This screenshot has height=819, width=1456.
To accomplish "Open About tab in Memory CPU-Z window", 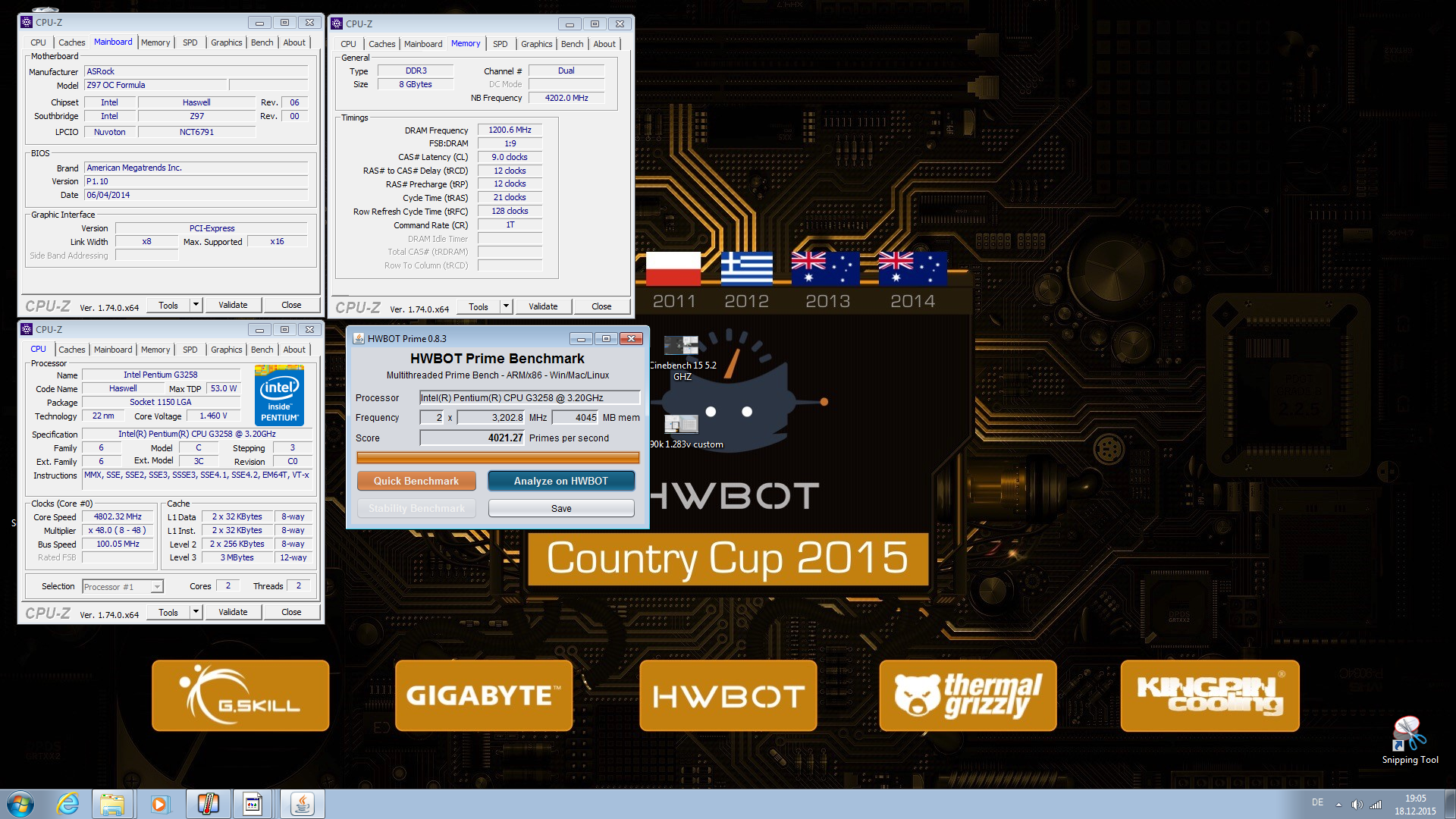I will 604,44.
